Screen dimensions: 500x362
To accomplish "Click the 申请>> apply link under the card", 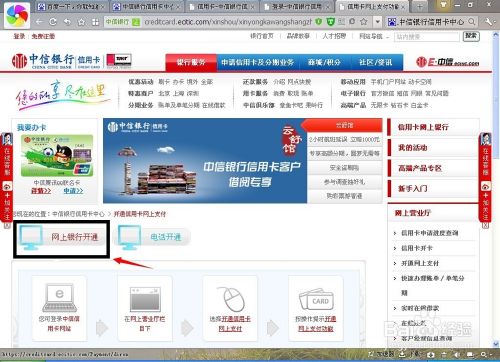I will [x=73, y=191].
